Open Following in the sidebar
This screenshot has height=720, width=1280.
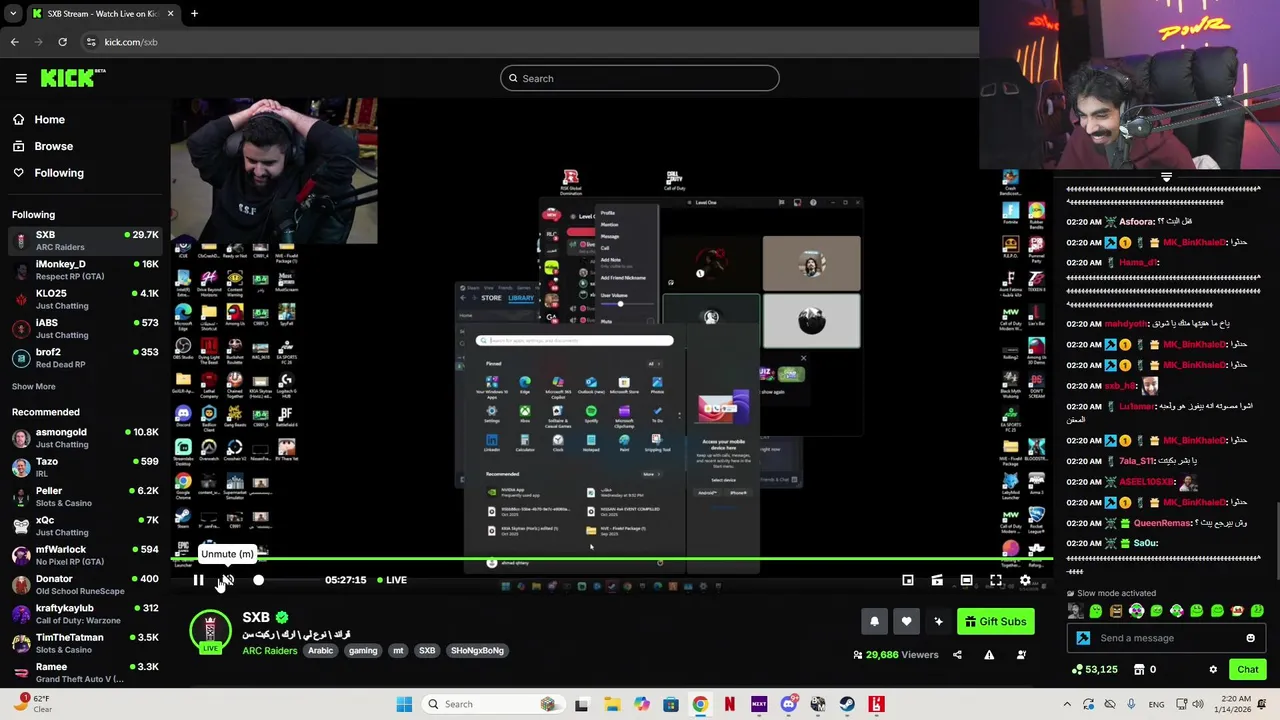(x=48, y=173)
